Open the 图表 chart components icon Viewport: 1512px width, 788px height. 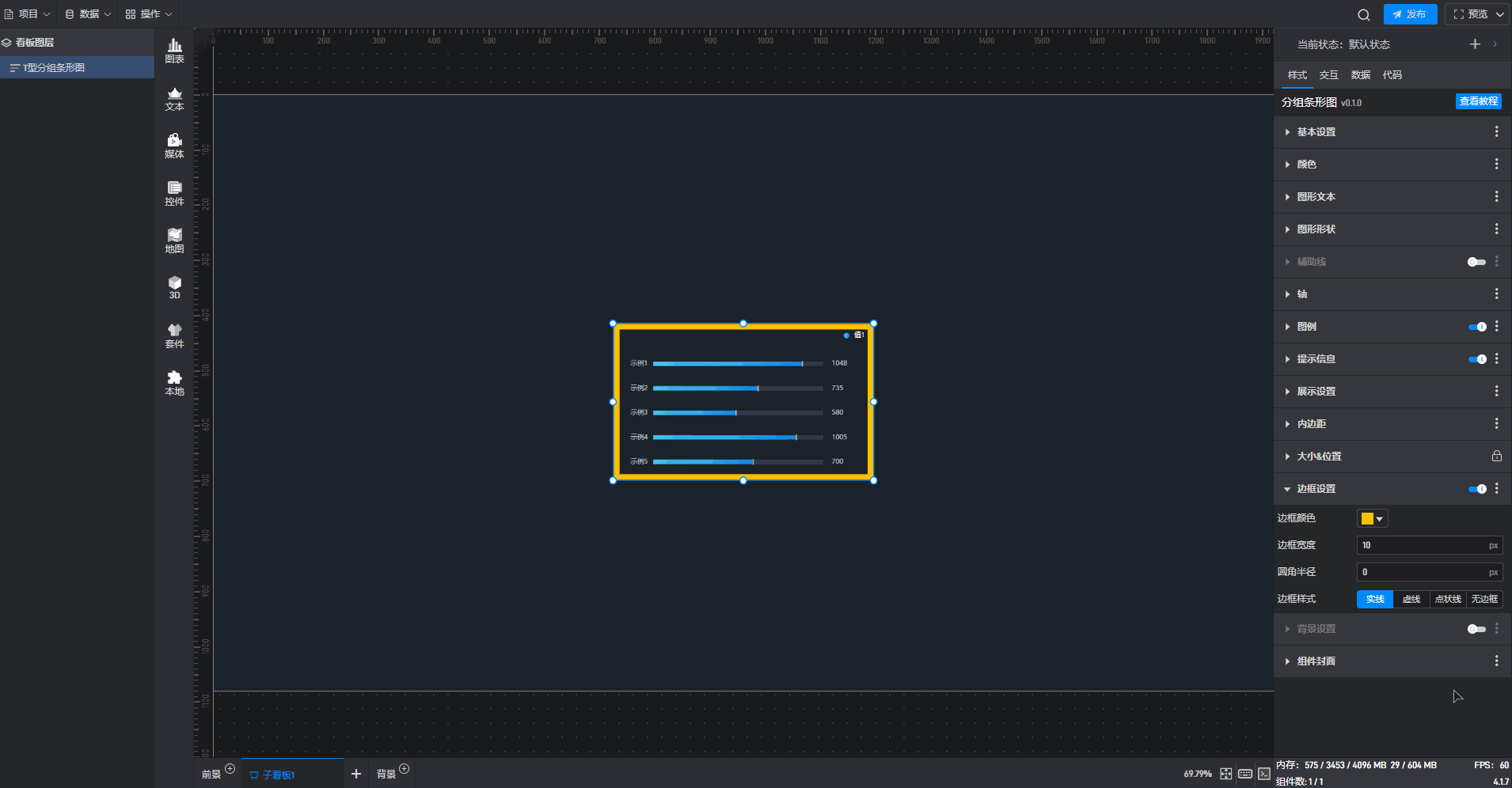tap(174, 51)
